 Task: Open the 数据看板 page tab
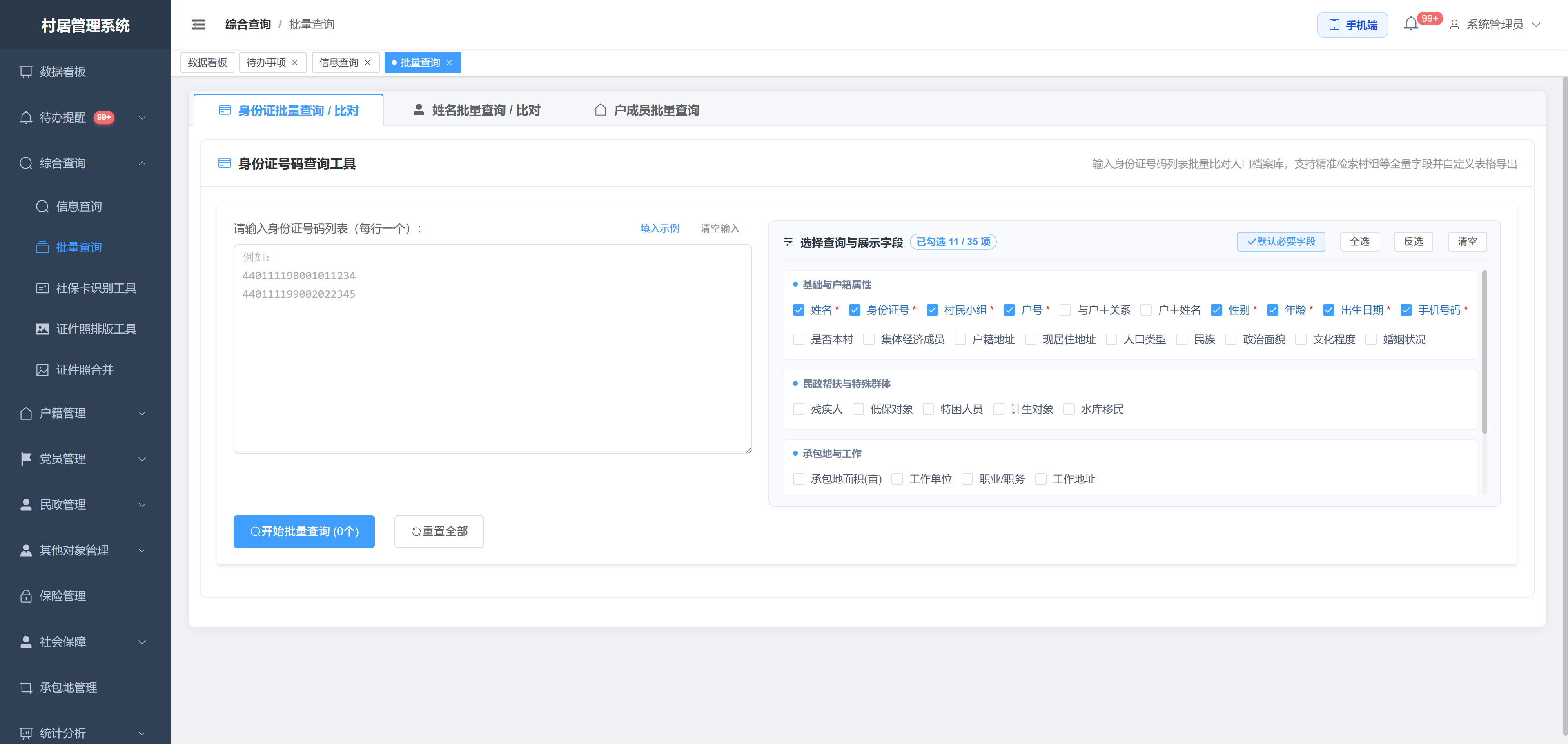click(207, 63)
